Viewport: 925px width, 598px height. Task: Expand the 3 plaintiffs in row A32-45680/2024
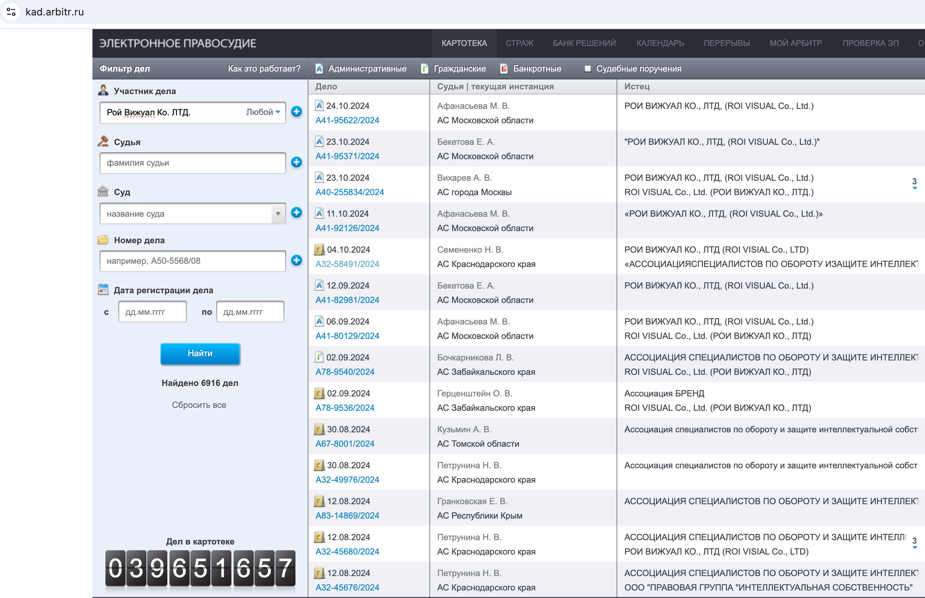914,543
